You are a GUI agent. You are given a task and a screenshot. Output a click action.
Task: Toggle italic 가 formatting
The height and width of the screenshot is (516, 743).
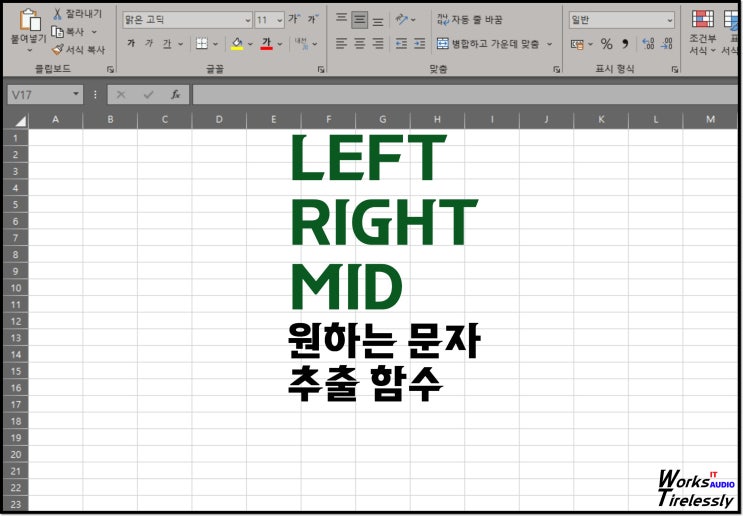point(149,44)
